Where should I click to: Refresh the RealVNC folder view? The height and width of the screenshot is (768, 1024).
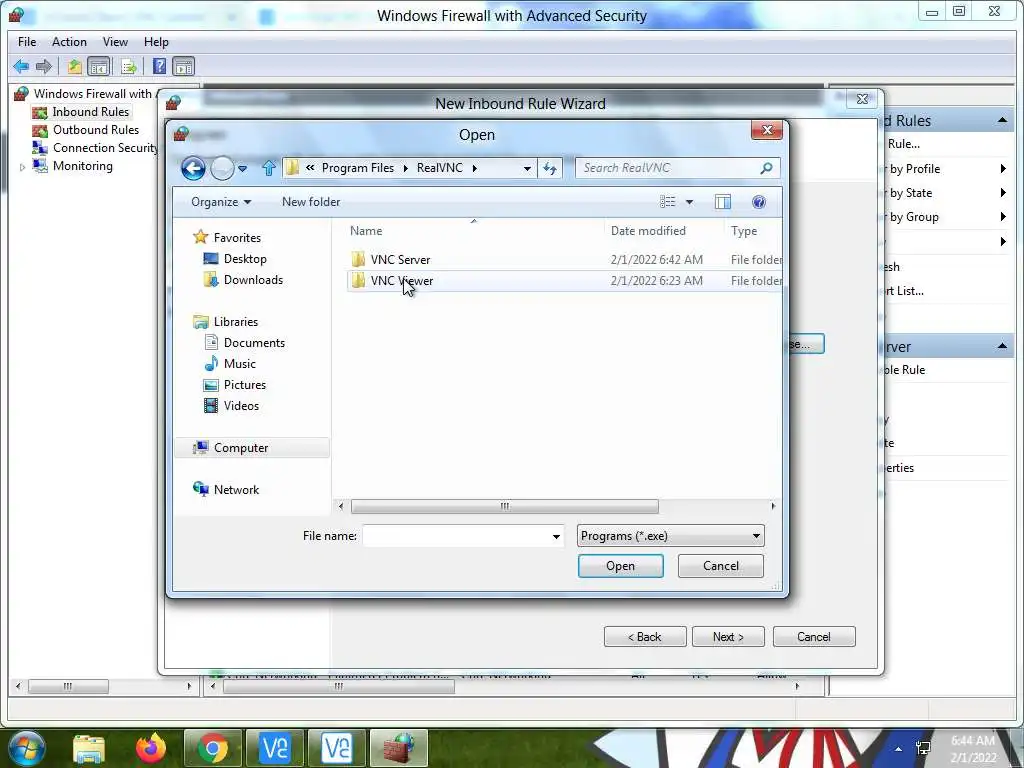(550, 168)
